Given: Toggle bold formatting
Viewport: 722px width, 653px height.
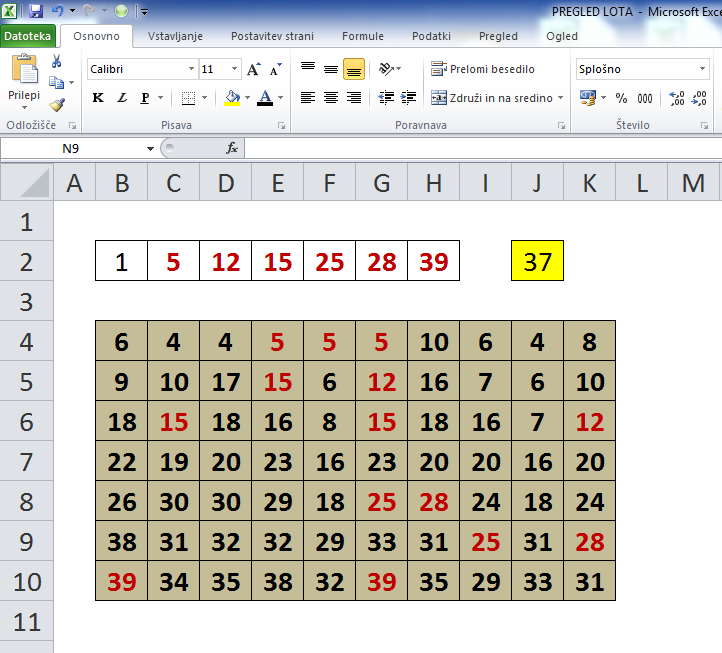Looking at the screenshot, I should pyautogui.click(x=98, y=98).
